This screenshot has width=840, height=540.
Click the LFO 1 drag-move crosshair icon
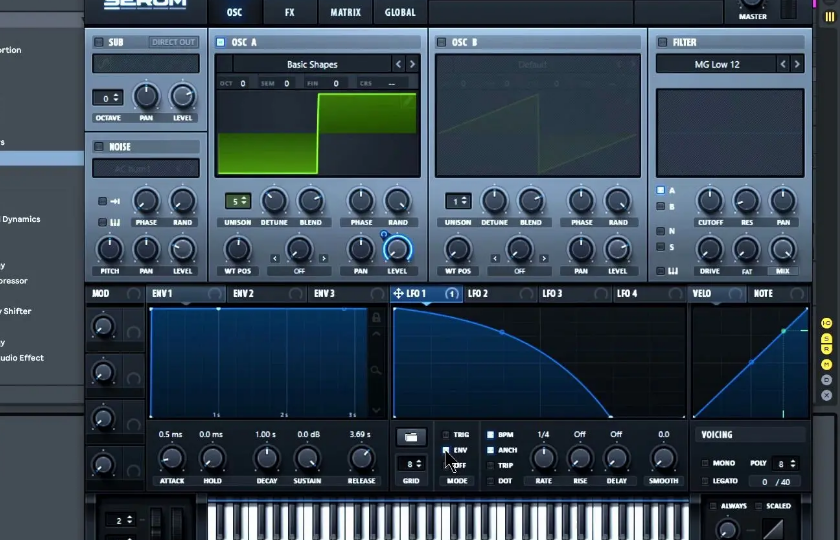399,294
